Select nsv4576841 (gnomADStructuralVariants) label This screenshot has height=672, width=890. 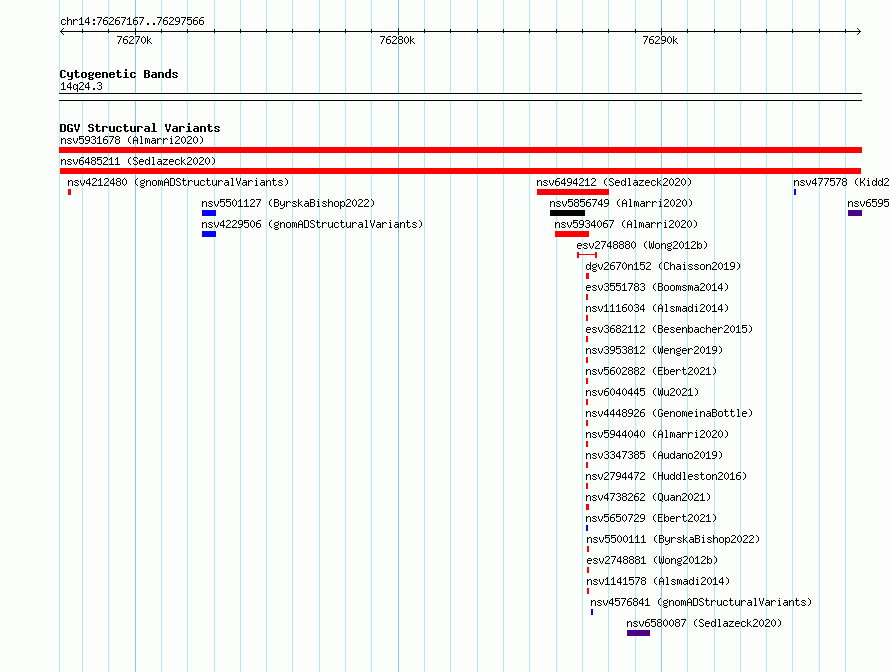pos(701,602)
